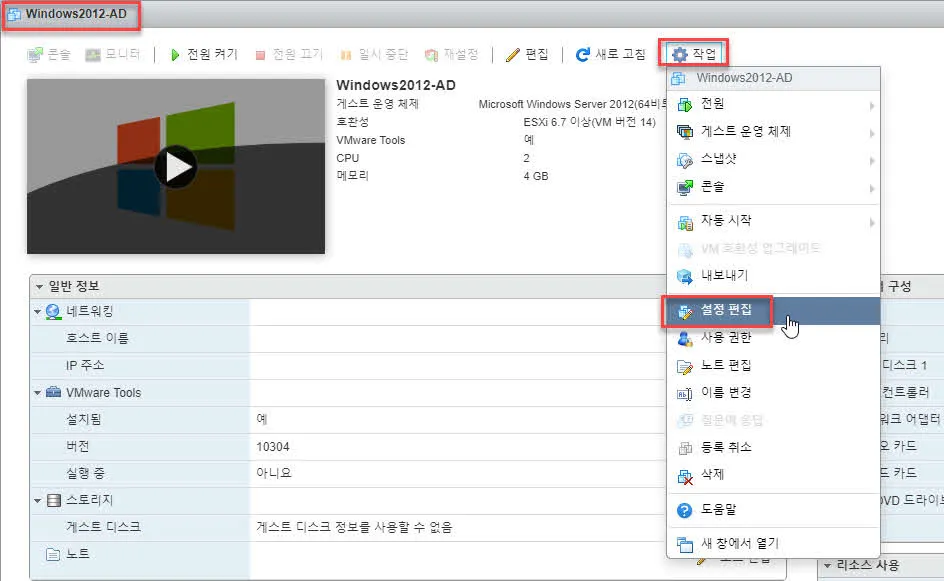Click the 10304 version value
The width and height of the screenshot is (944, 581).
273,447
